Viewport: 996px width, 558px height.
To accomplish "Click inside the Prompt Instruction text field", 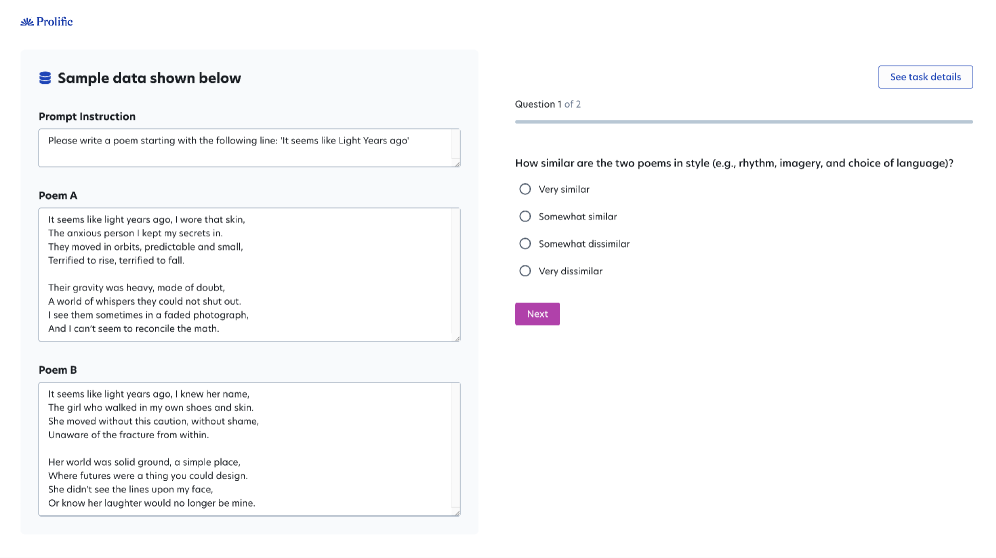I will pyautogui.click(x=249, y=147).
